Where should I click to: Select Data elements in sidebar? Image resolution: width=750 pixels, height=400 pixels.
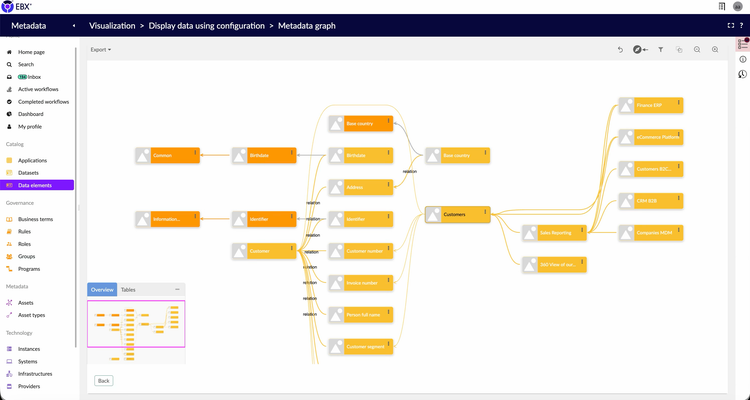coord(37,185)
